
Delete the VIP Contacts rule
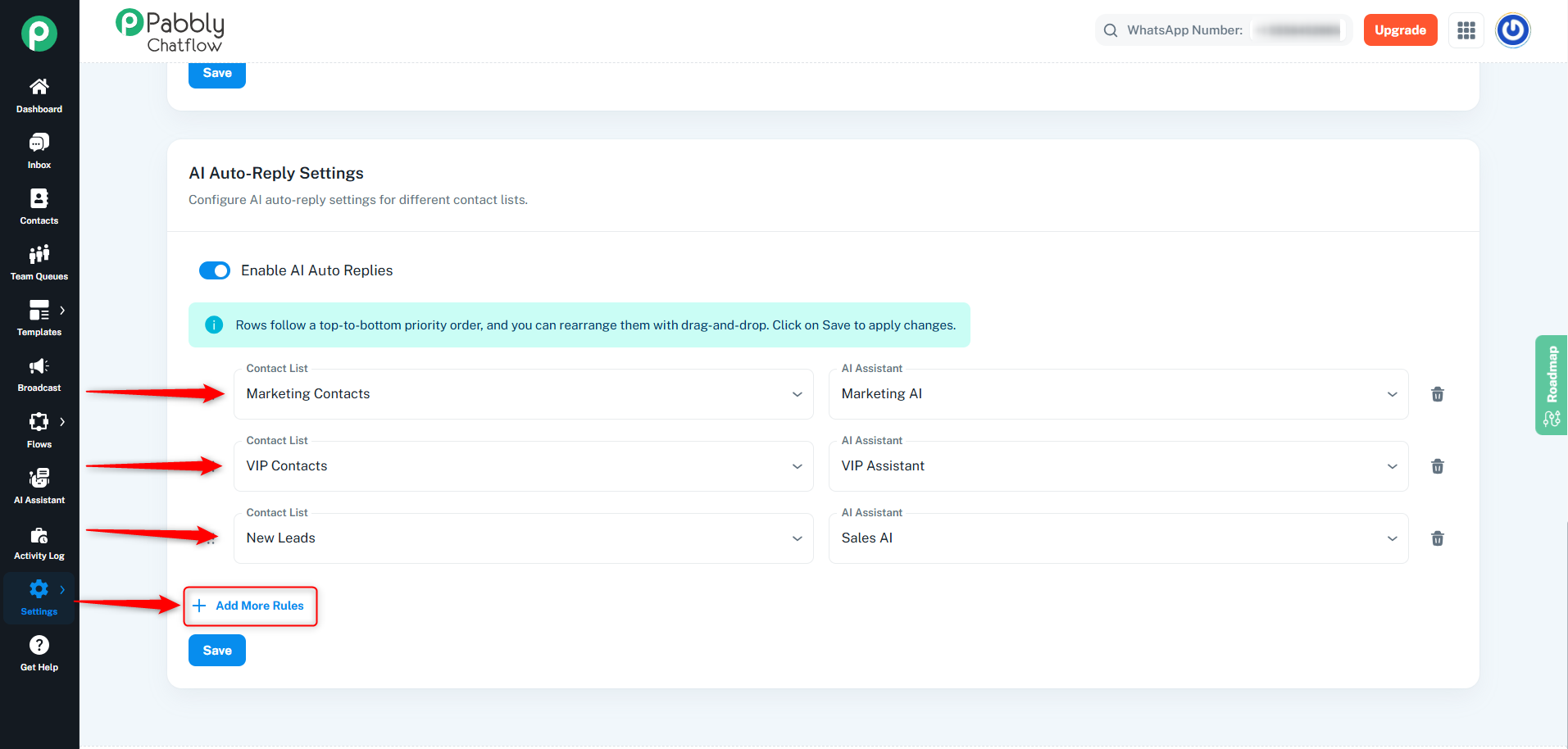pos(1437,466)
